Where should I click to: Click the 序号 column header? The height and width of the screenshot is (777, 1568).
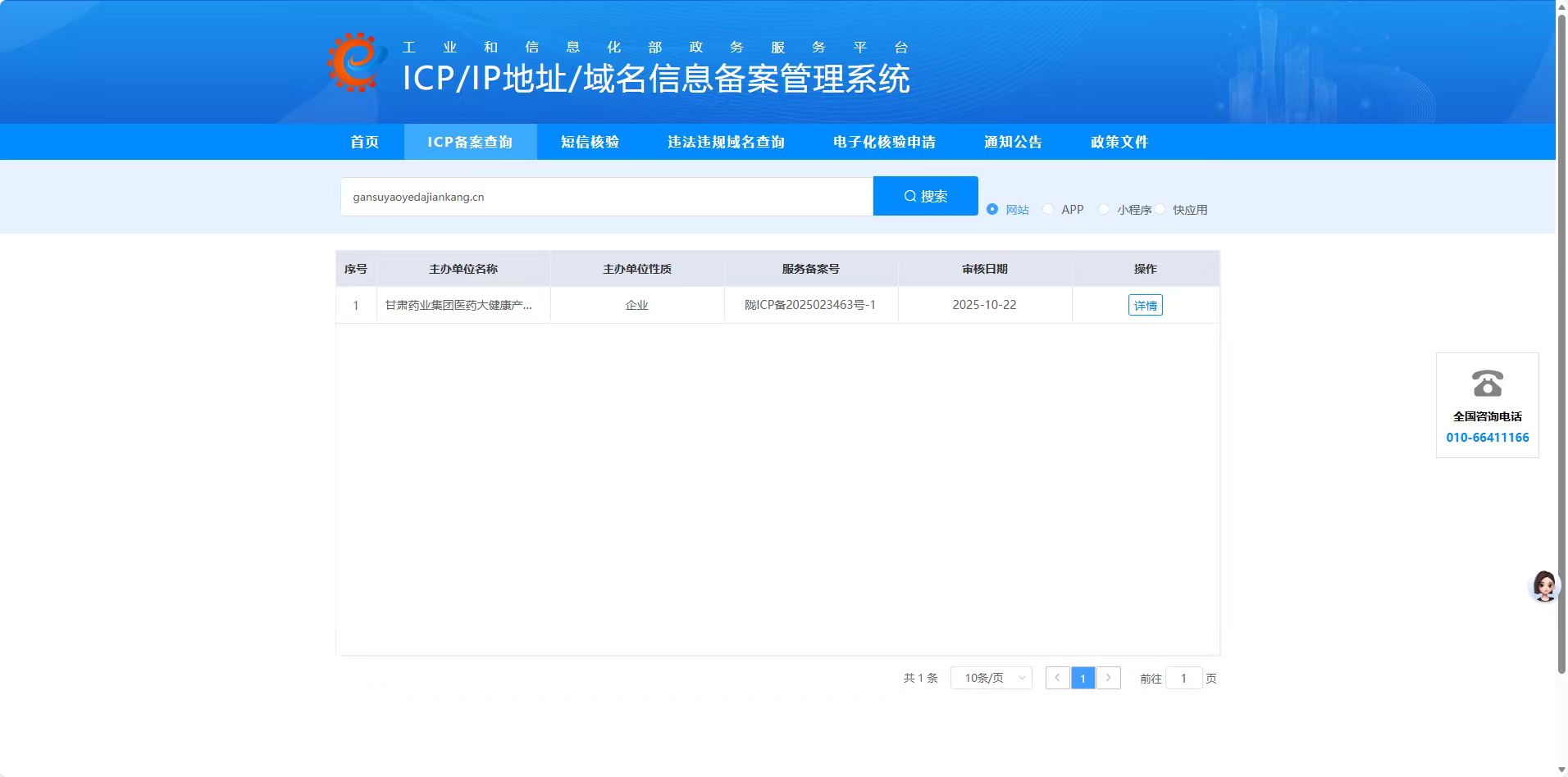click(356, 269)
